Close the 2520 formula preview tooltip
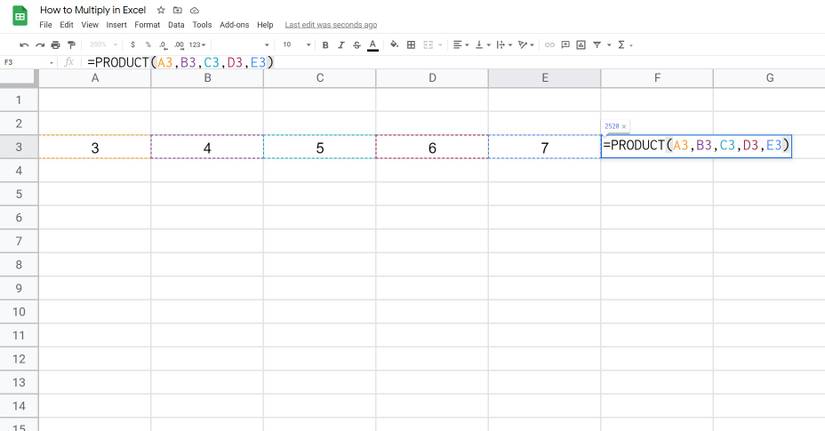Screen dimensions: 825x431 click(x=624, y=126)
